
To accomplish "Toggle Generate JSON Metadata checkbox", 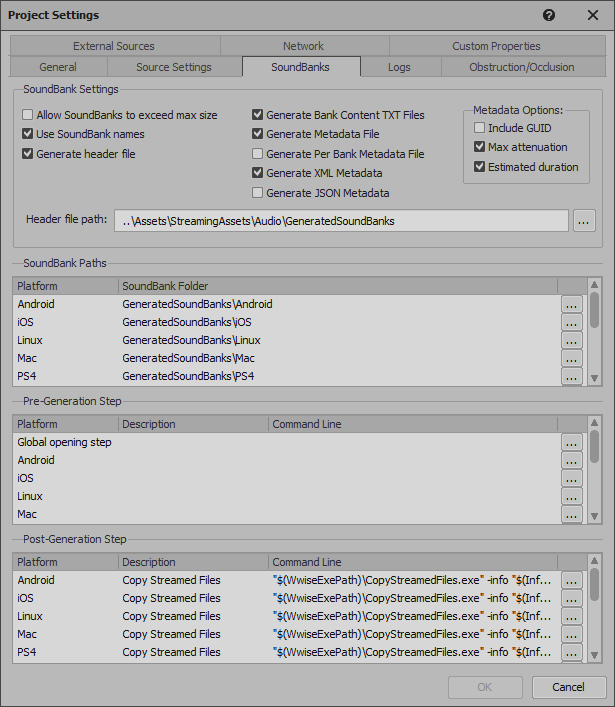I will tap(258, 193).
